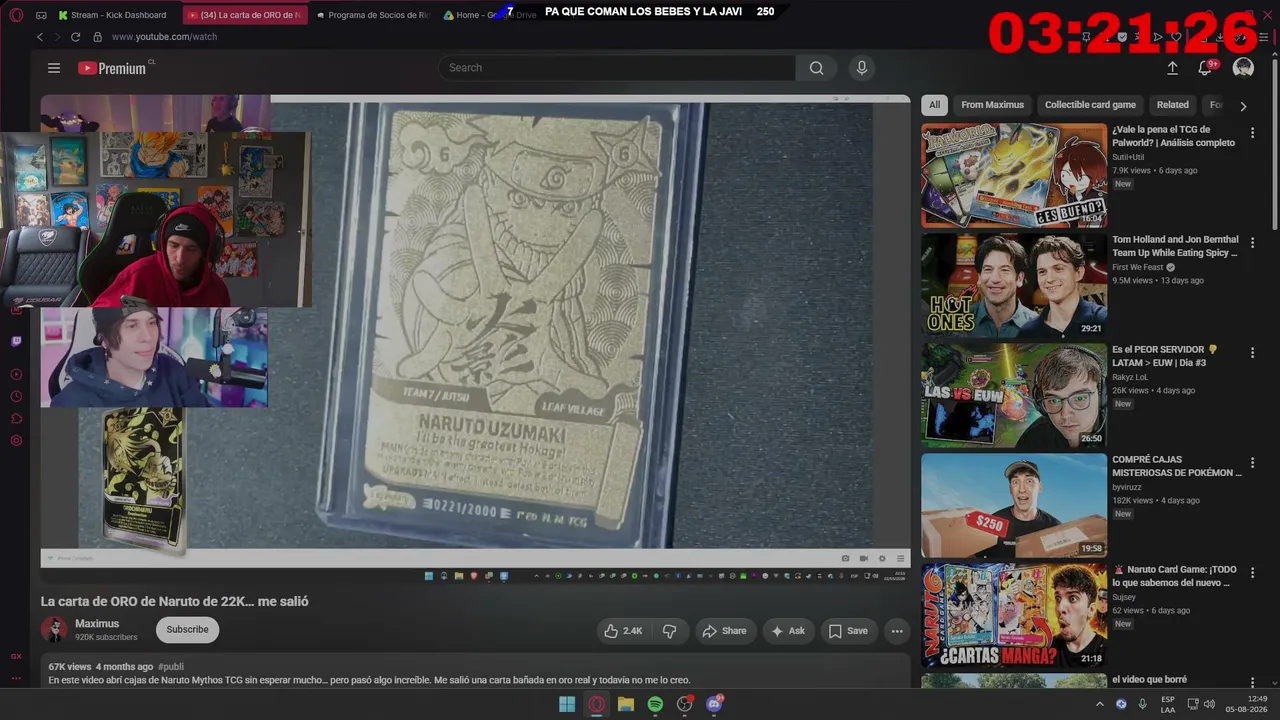
Task: Open File Explorer from the taskbar
Action: 626,704
